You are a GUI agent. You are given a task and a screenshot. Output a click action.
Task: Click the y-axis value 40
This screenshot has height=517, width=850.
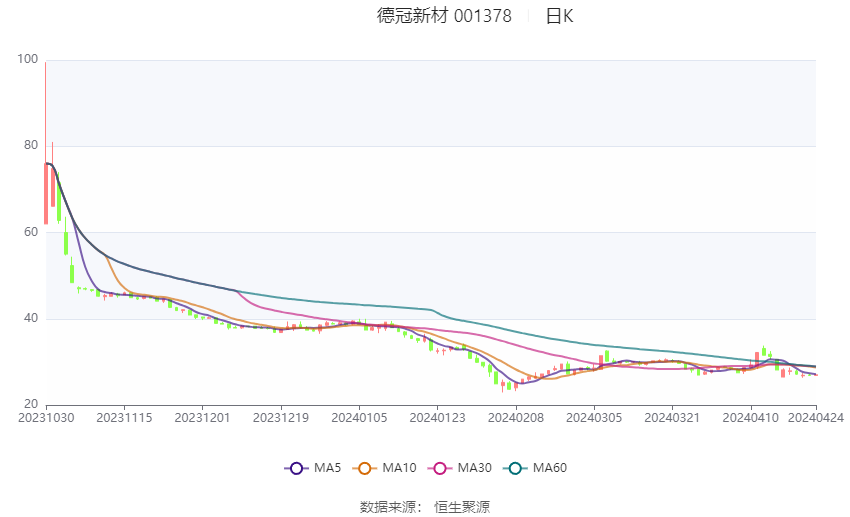coord(31,318)
